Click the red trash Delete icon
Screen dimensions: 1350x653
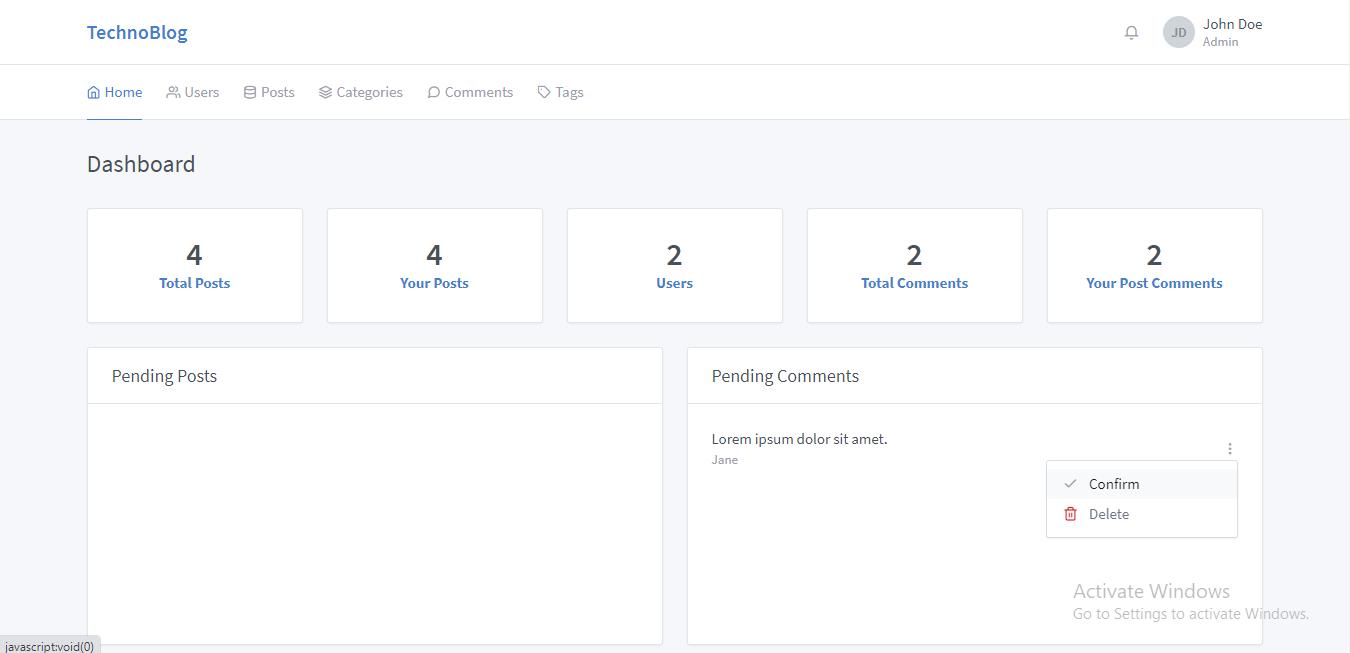(1070, 514)
